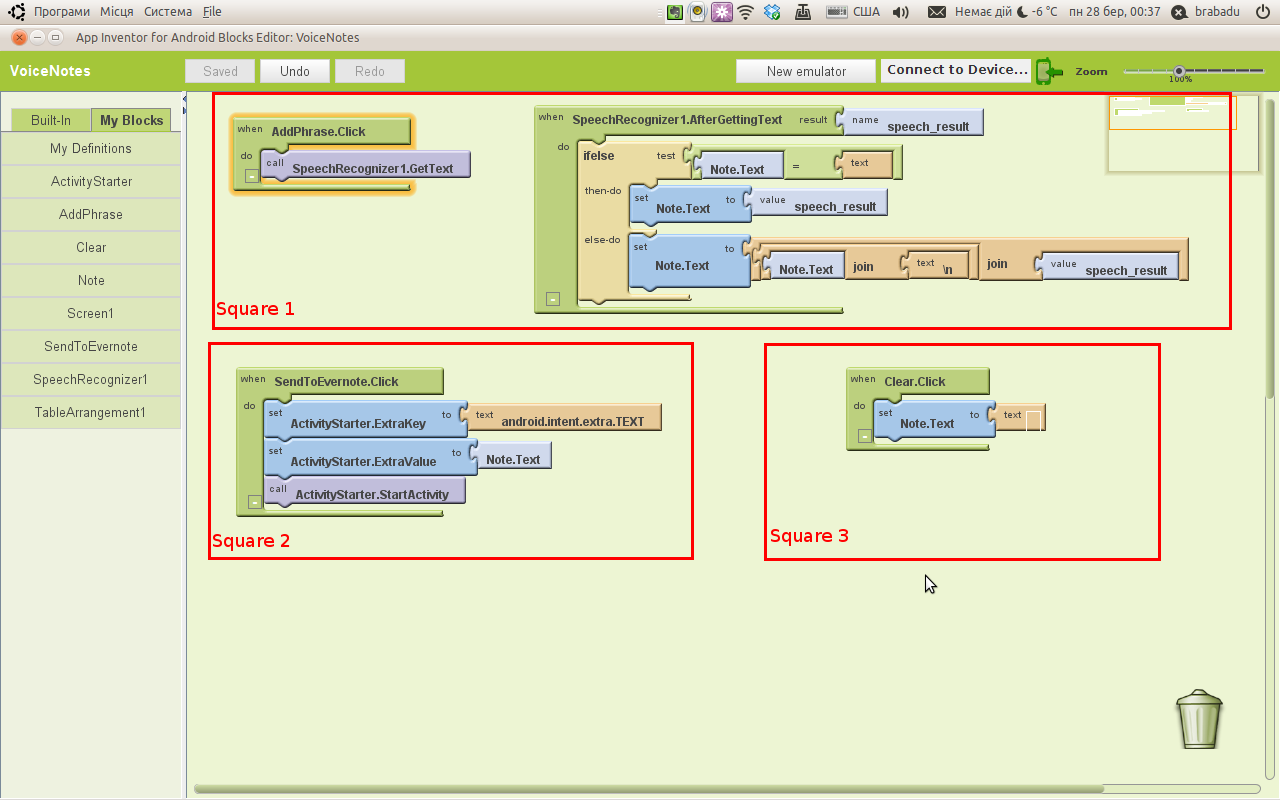
Task: Open the Connect to Device dropdown
Action: click(x=956, y=70)
